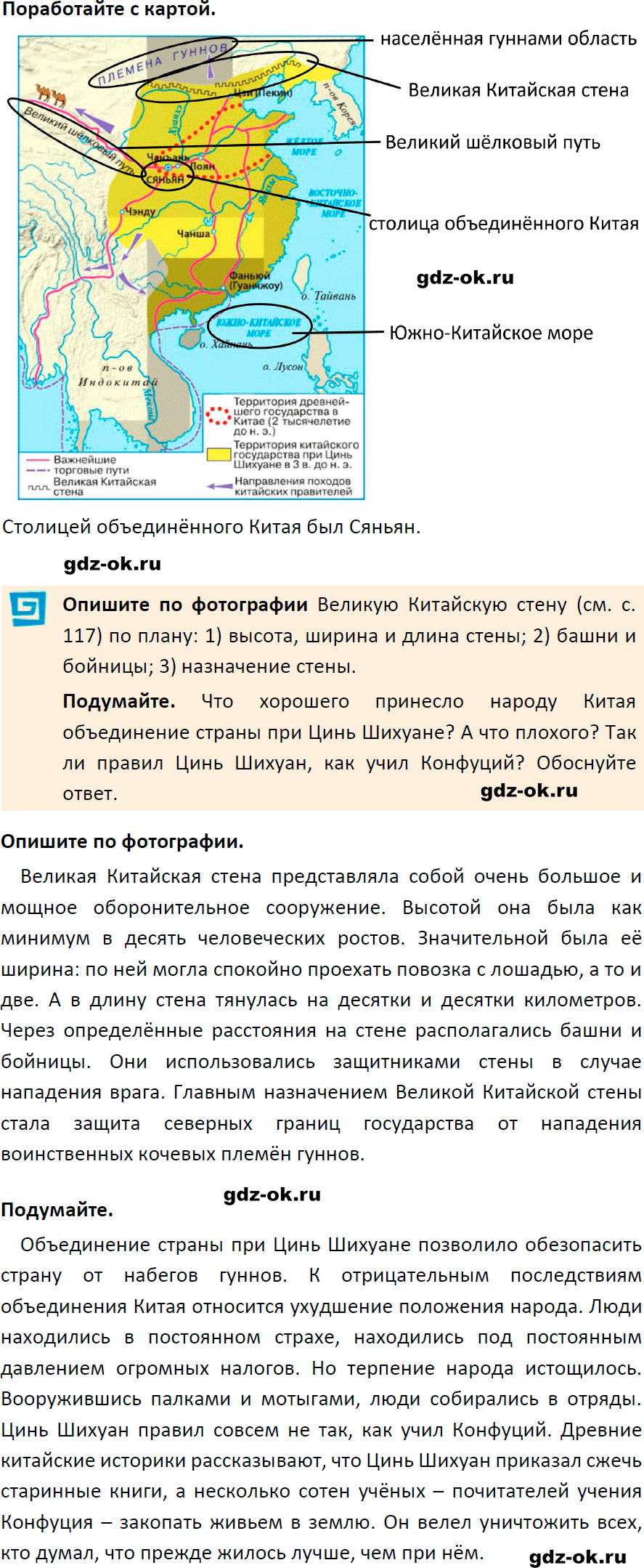
Task: Click the yellow legend swatch for Цинь Шихуан territory
Action: tap(219, 455)
